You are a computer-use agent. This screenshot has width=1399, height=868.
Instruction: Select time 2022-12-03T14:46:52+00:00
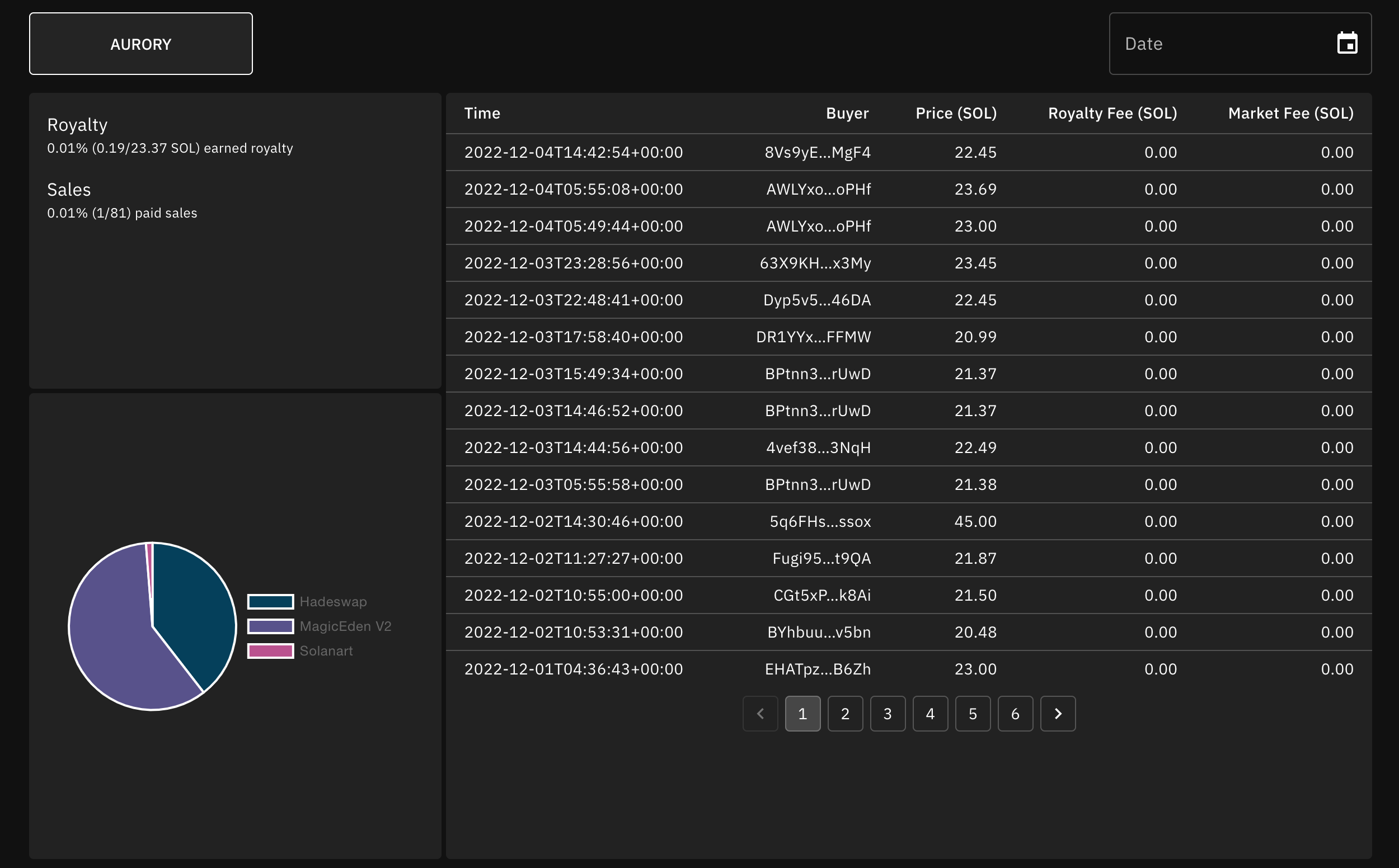(x=574, y=411)
